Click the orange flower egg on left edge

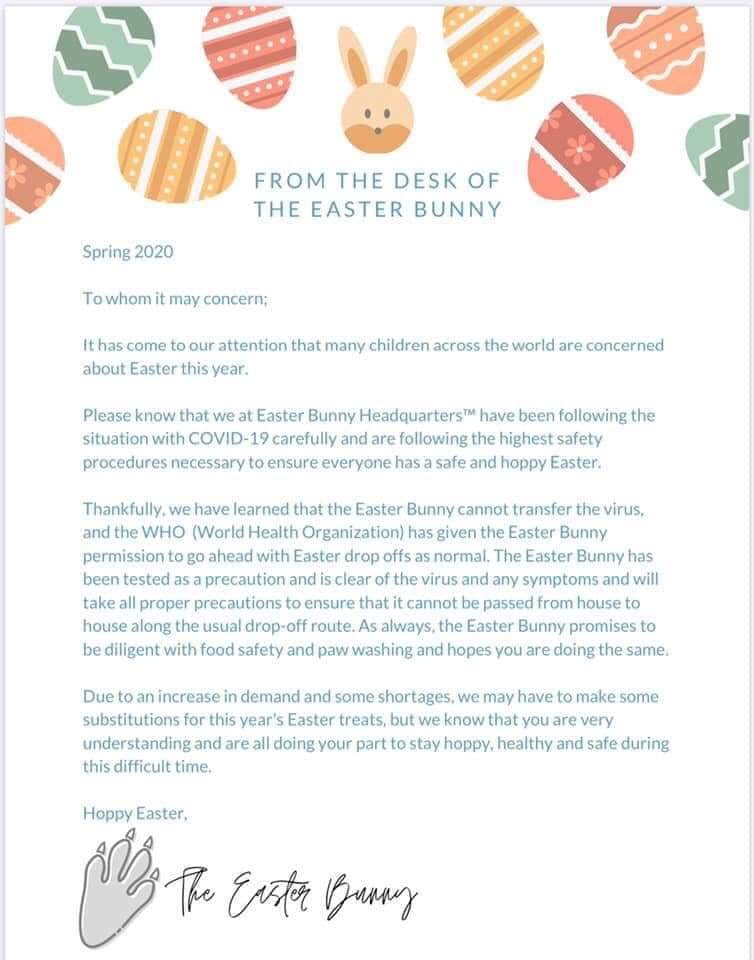point(34,170)
